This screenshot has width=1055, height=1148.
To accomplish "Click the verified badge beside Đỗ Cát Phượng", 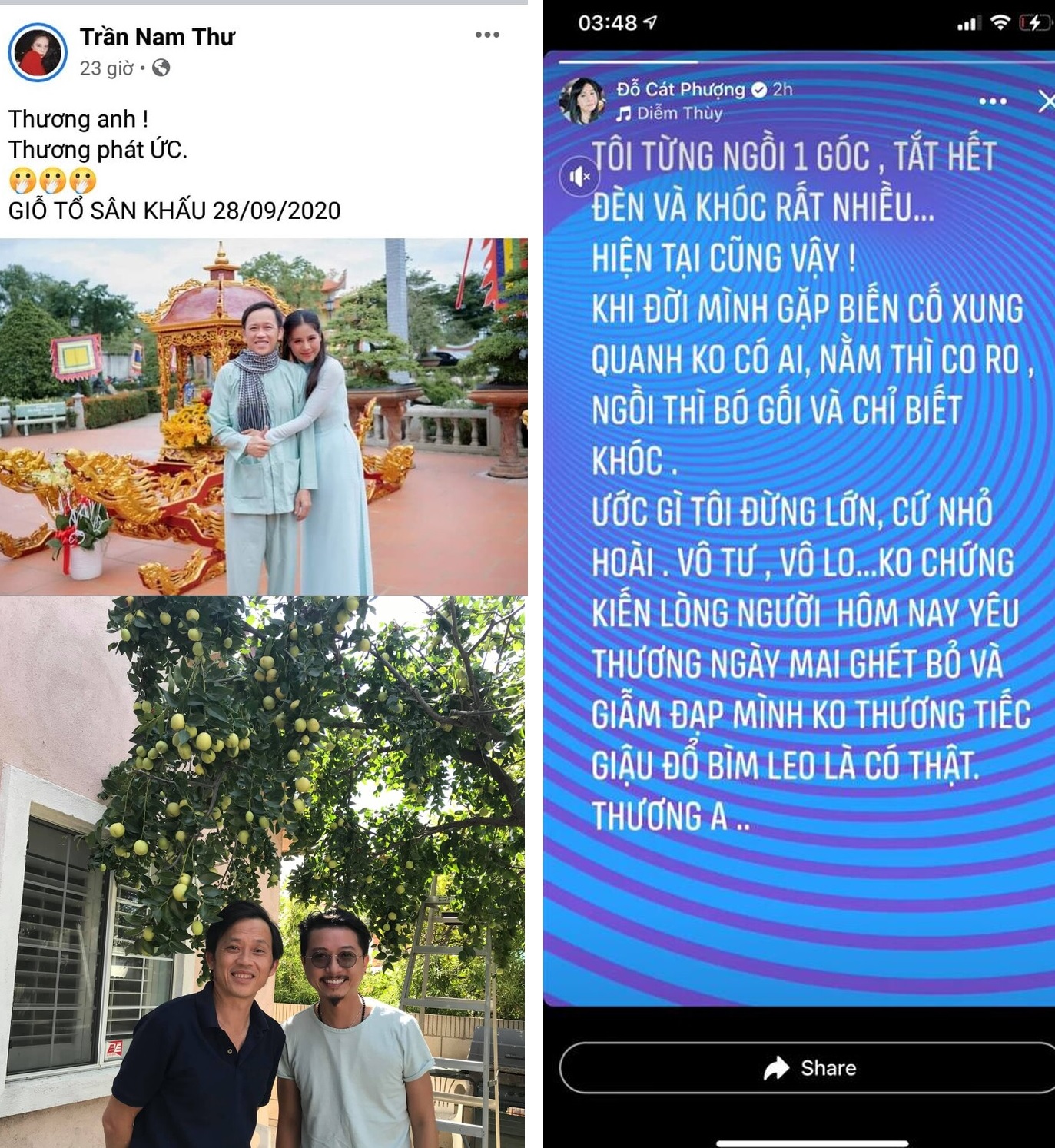I will click(x=758, y=90).
